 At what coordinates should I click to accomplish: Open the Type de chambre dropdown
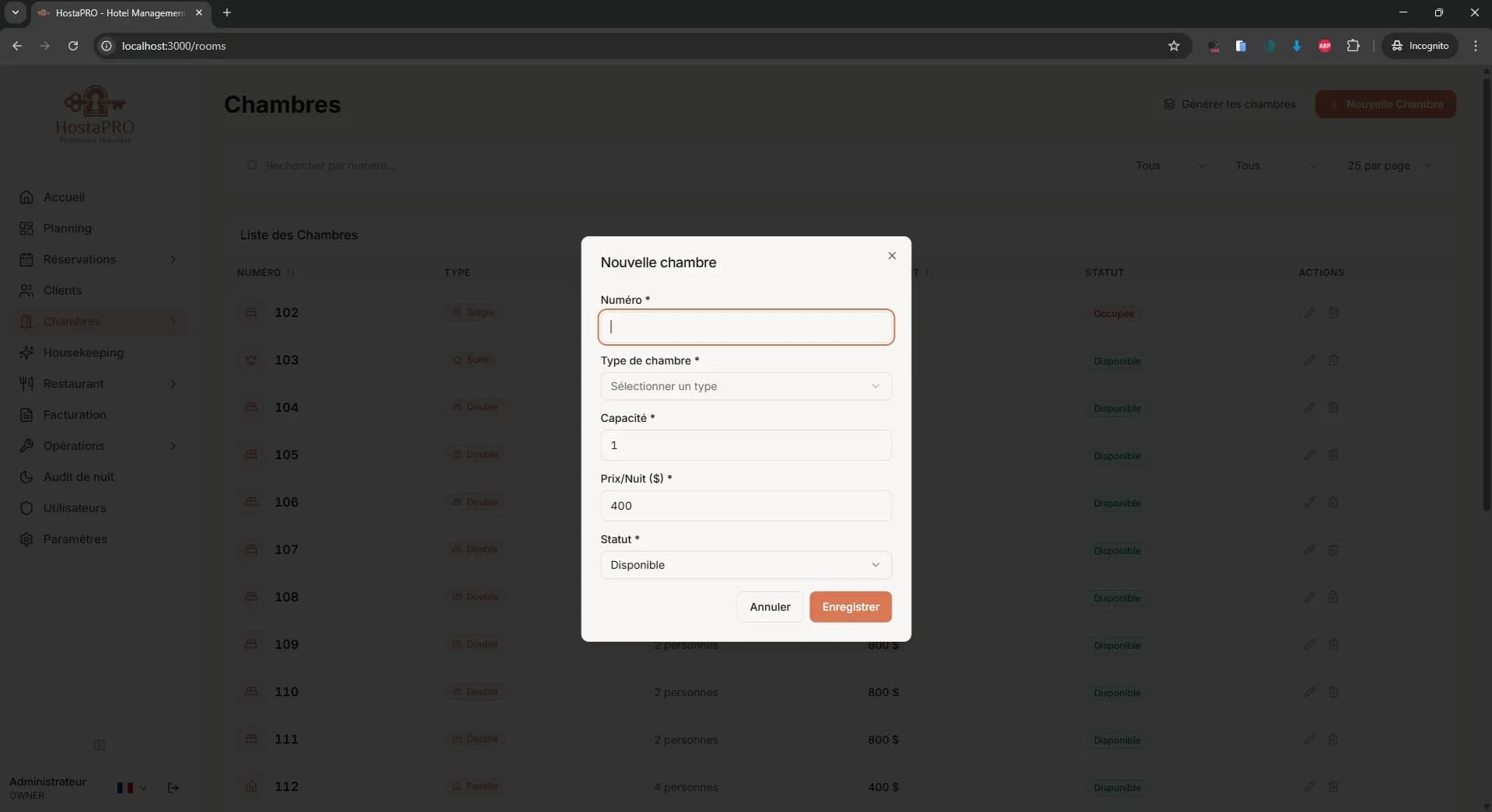(x=745, y=386)
